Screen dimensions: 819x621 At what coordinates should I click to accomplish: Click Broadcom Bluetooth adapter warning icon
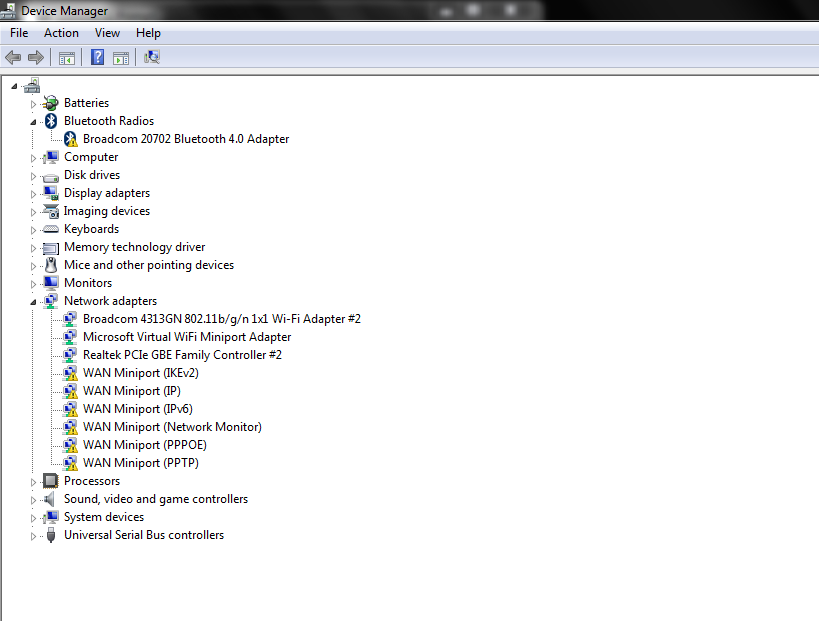71,139
